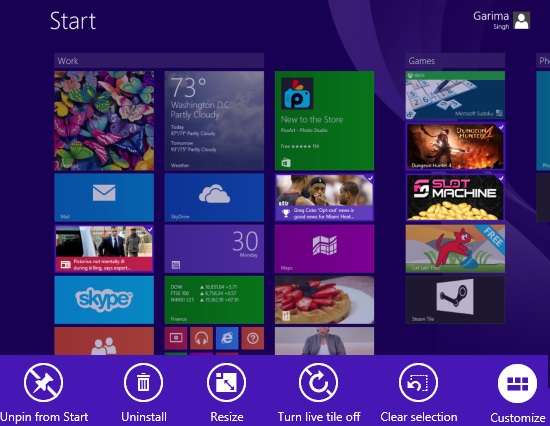Open the Mail envelope tile
The width and height of the screenshot is (550, 426).
pos(104,198)
